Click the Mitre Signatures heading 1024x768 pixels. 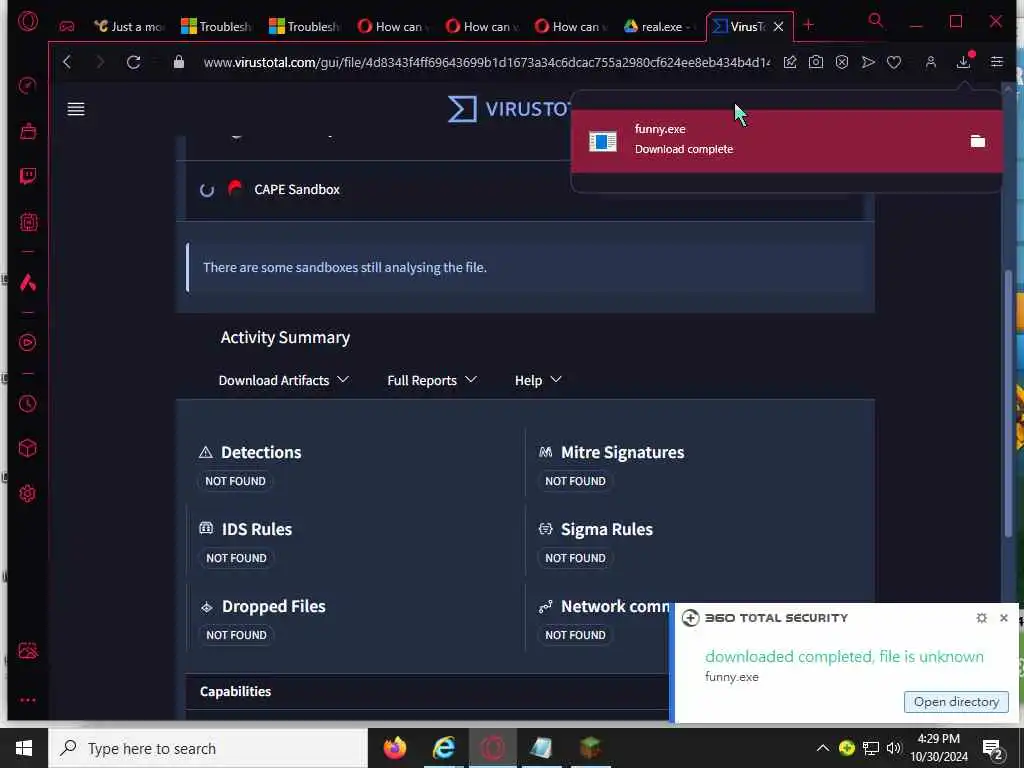pyautogui.click(x=622, y=453)
